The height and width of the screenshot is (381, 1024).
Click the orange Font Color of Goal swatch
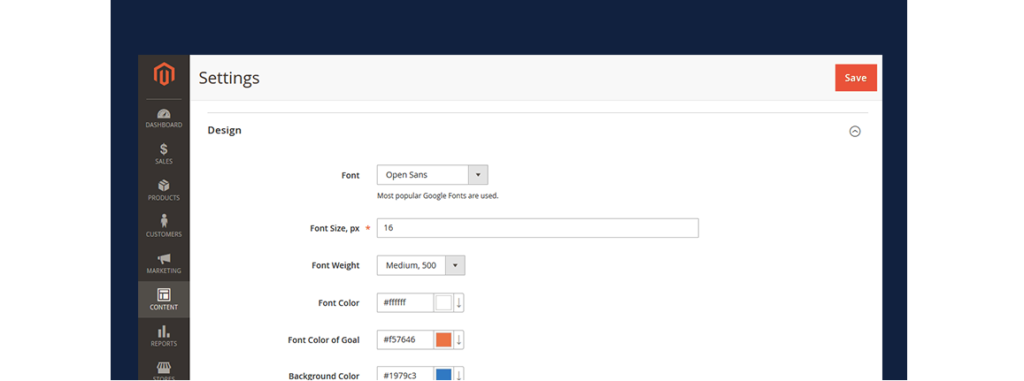point(443,340)
